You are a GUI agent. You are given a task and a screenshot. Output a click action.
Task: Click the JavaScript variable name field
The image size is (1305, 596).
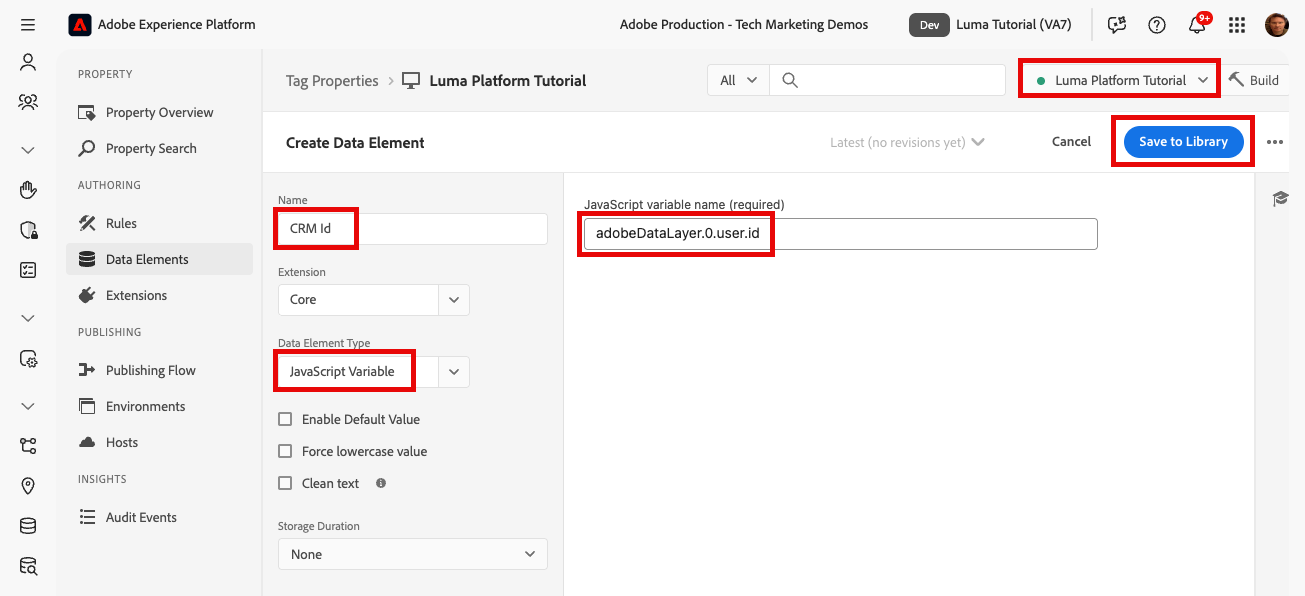click(x=840, y=234)
